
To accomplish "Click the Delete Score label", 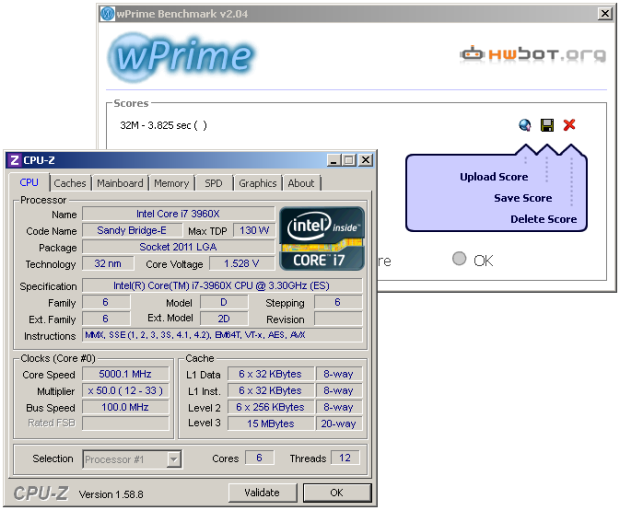I will coord(543,219).
